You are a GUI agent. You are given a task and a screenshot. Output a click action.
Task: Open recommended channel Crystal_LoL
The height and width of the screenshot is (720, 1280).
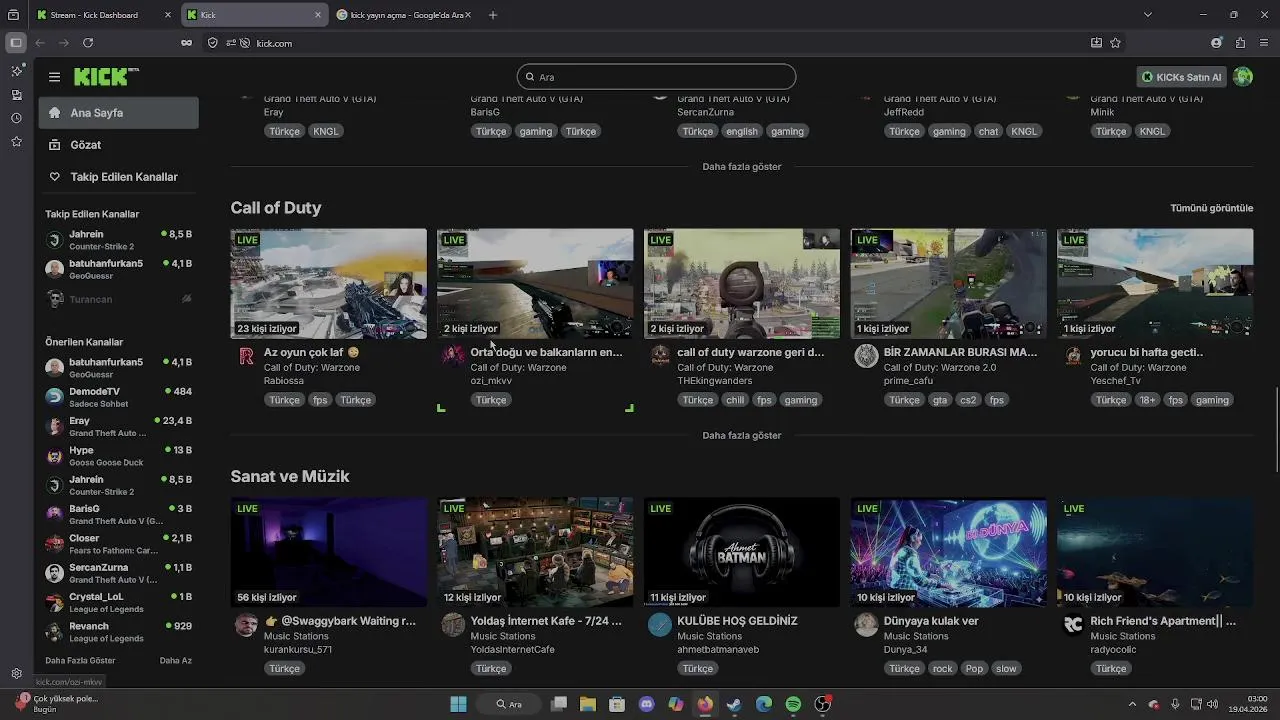point(118,602)
